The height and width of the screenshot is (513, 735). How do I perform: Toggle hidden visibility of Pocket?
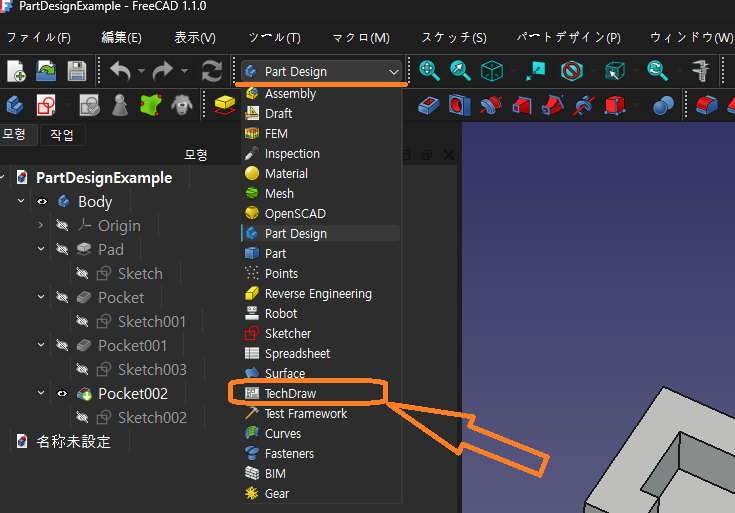click(x=62, y=297)
